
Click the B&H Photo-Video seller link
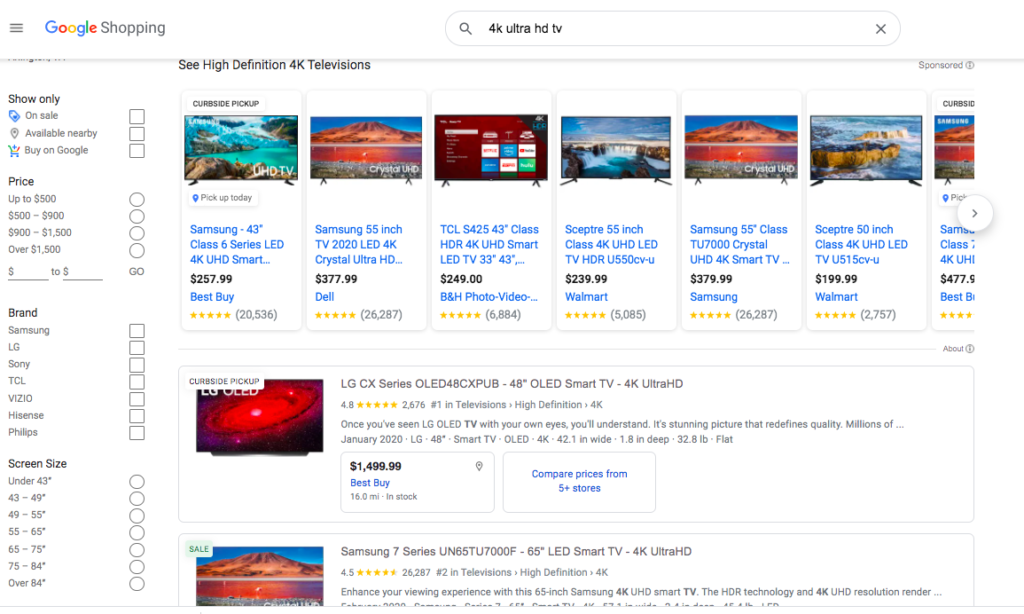[488, 297]
